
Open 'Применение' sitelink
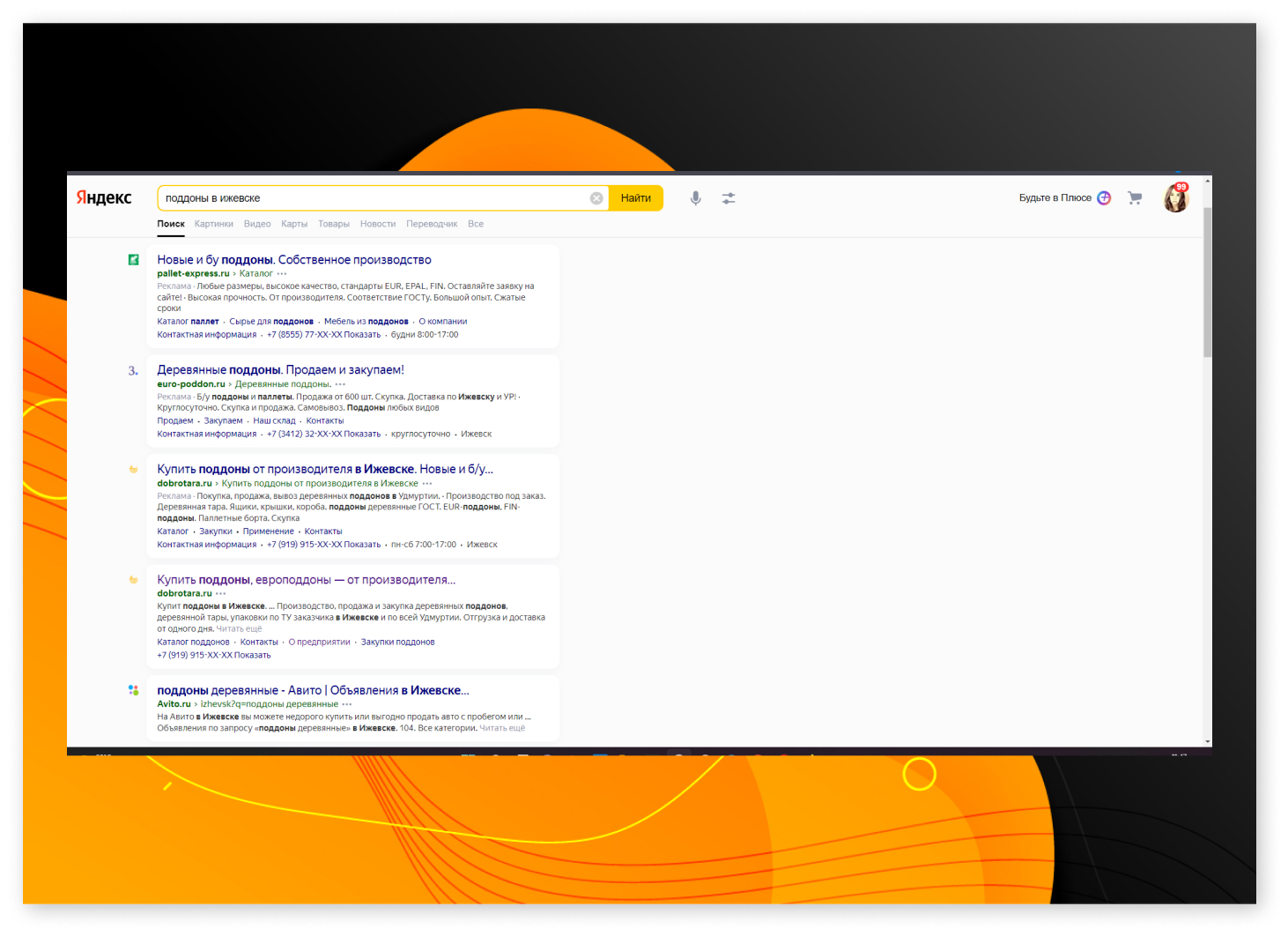[269, 531]
